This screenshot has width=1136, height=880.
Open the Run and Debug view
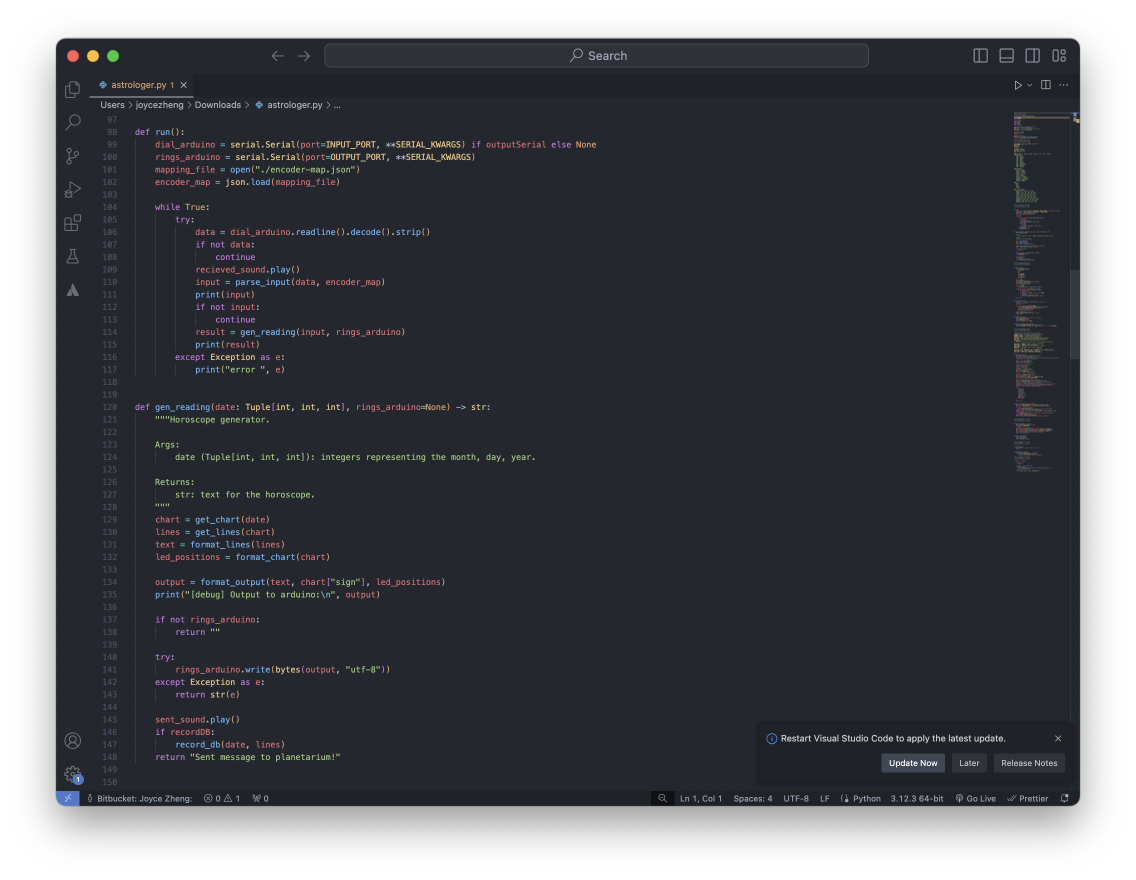(73, 189)
